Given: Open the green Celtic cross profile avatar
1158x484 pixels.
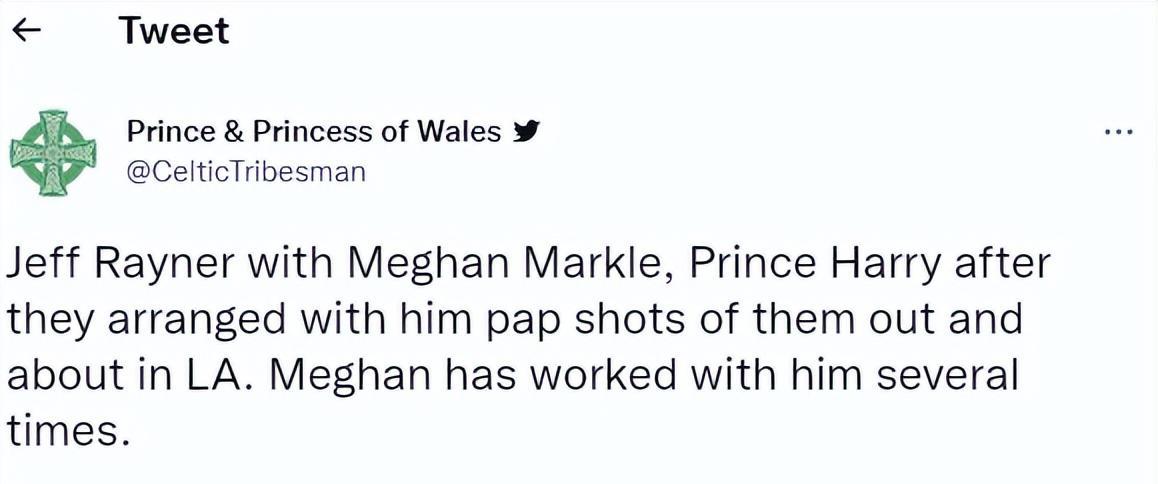Looking at the screenshot, I should coord(52,153).
